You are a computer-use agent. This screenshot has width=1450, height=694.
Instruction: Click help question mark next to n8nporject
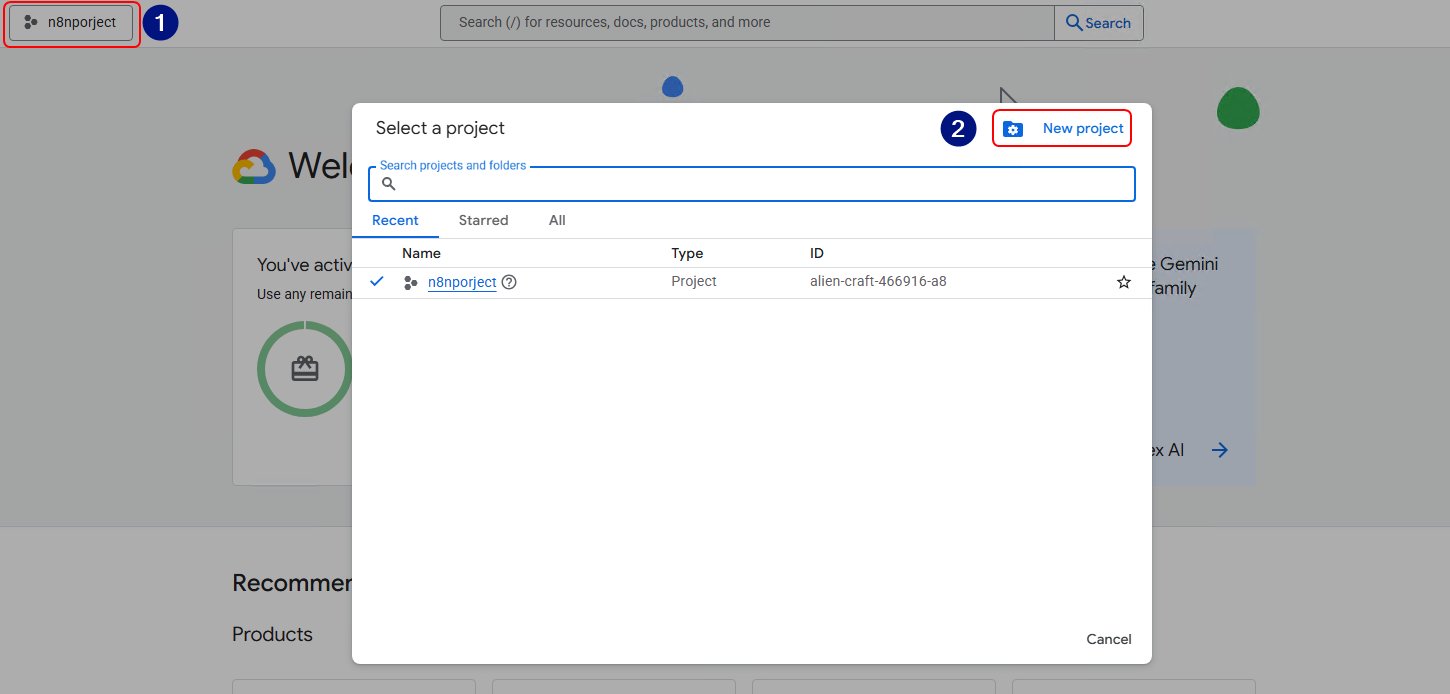click(509, 282)
